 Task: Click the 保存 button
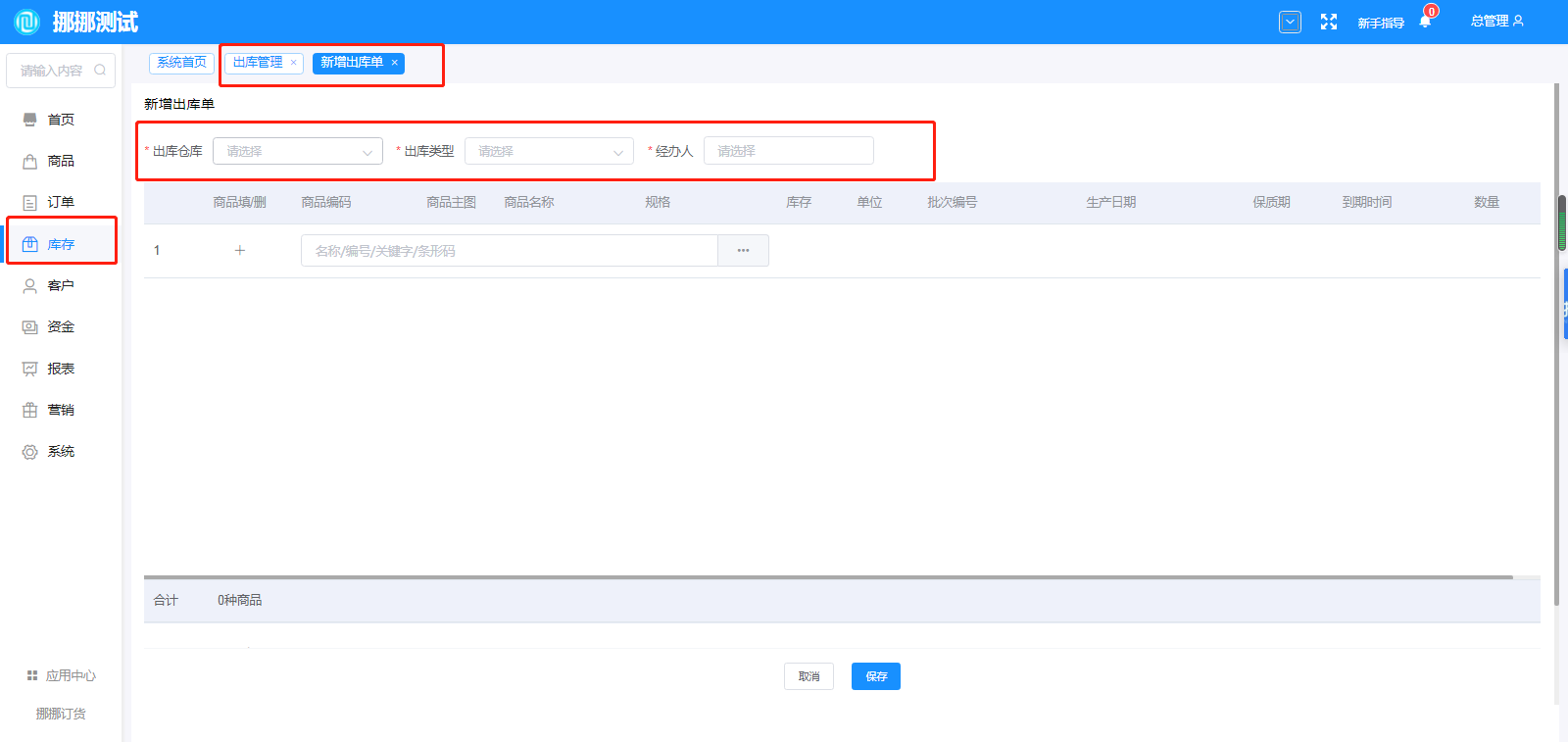pyautogui.click(x=876, y=676)
